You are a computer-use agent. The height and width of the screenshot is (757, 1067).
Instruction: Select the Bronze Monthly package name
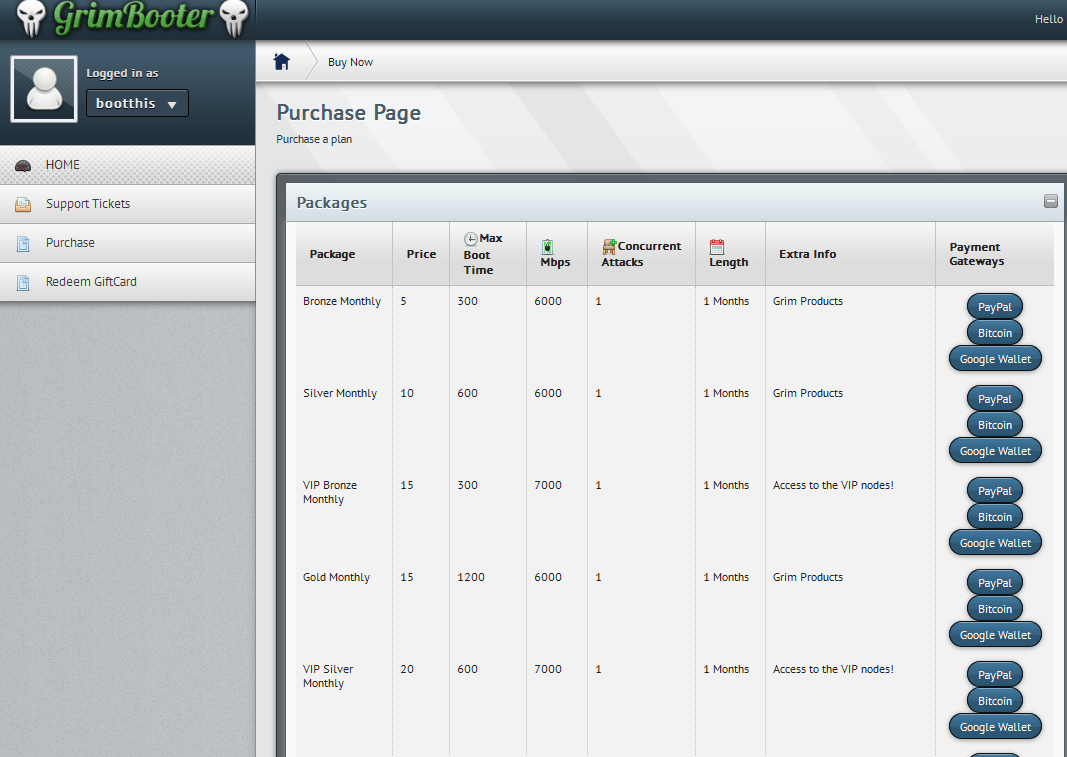(x=342, y=301)
